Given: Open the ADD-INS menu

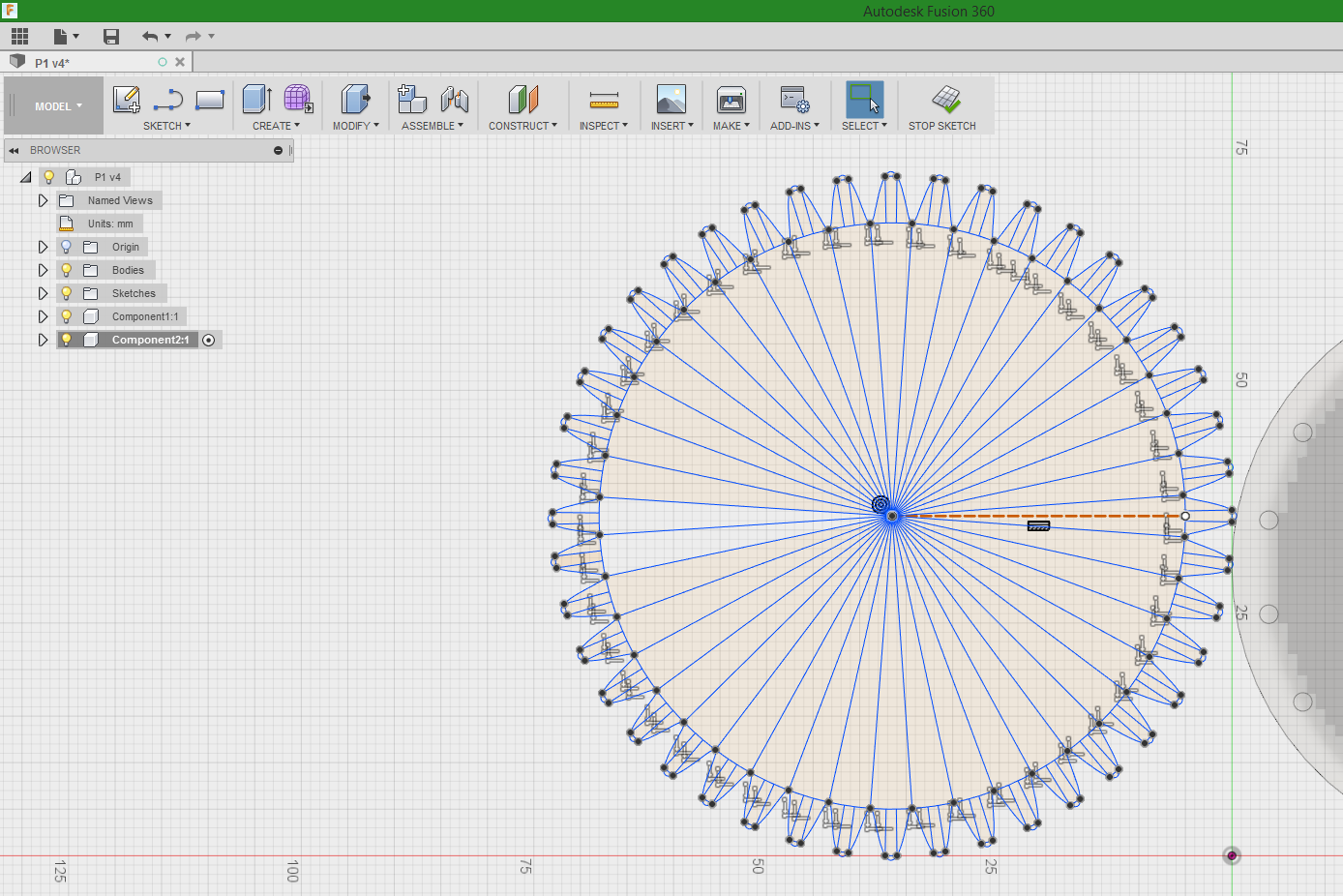Looking at the screenshot, I should [x=794, y=126].
